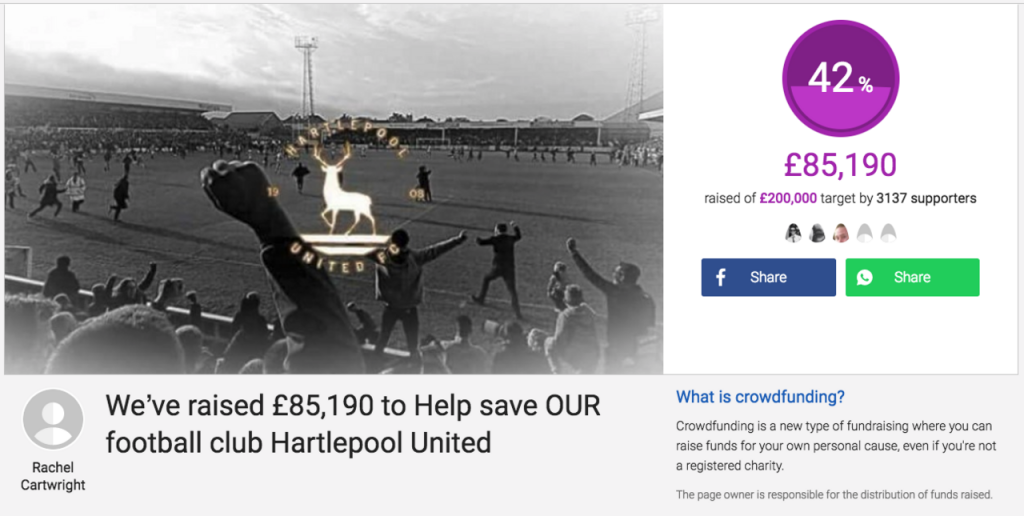The width and height of the screenshot is (1024, 516).
Task: Click the Rachel Cartwright name
Action: pos(53,477)
